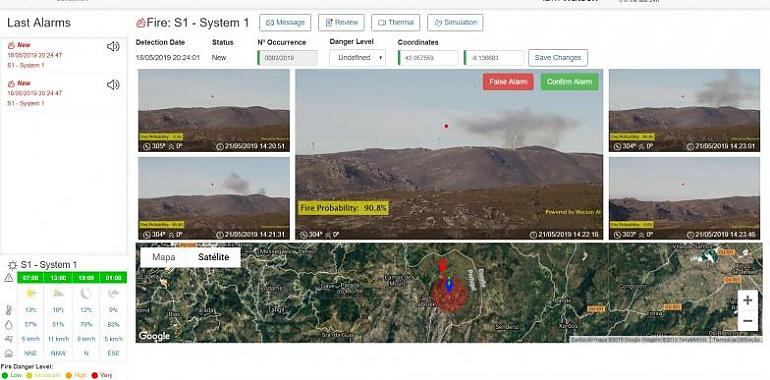The height and width of the screenshot is (380, 770).
Task: Click the orange High danger level swatch
Action: pos(69,375)
